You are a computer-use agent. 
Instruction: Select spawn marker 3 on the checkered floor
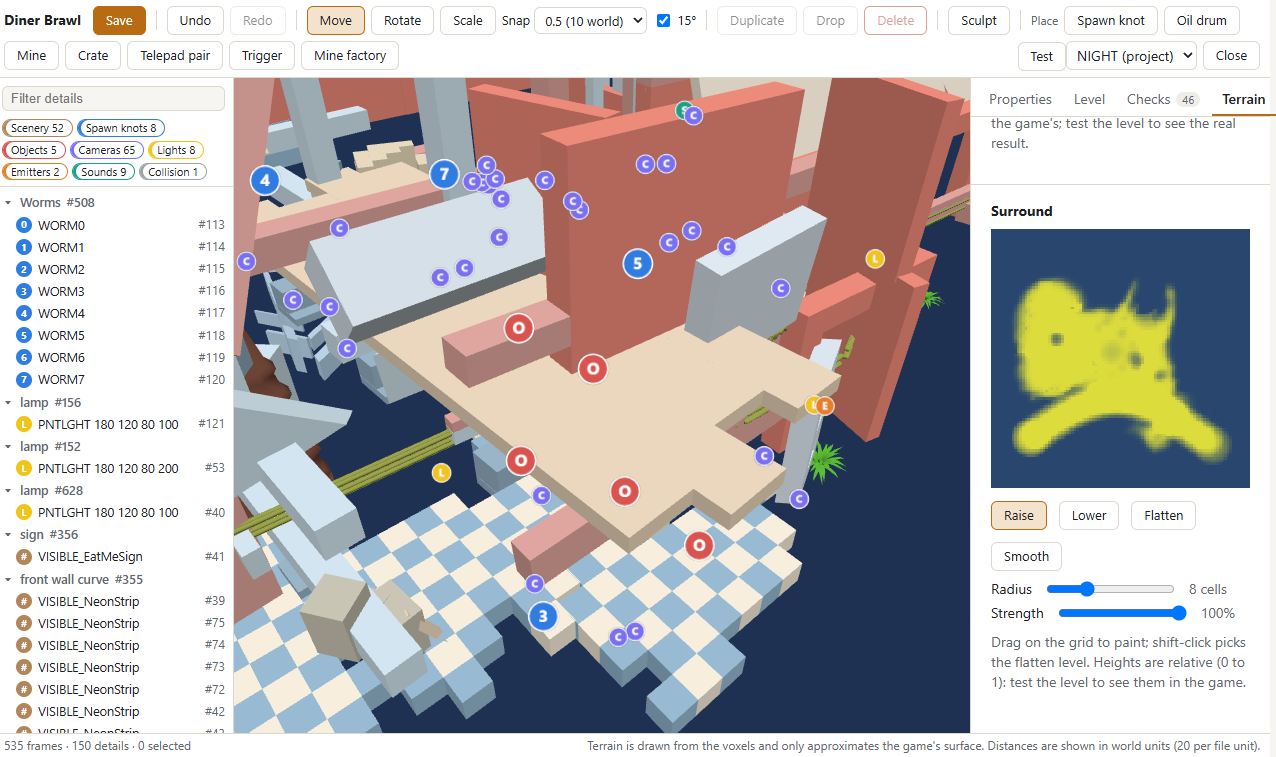pyautogui.click(x=543, y=616)
